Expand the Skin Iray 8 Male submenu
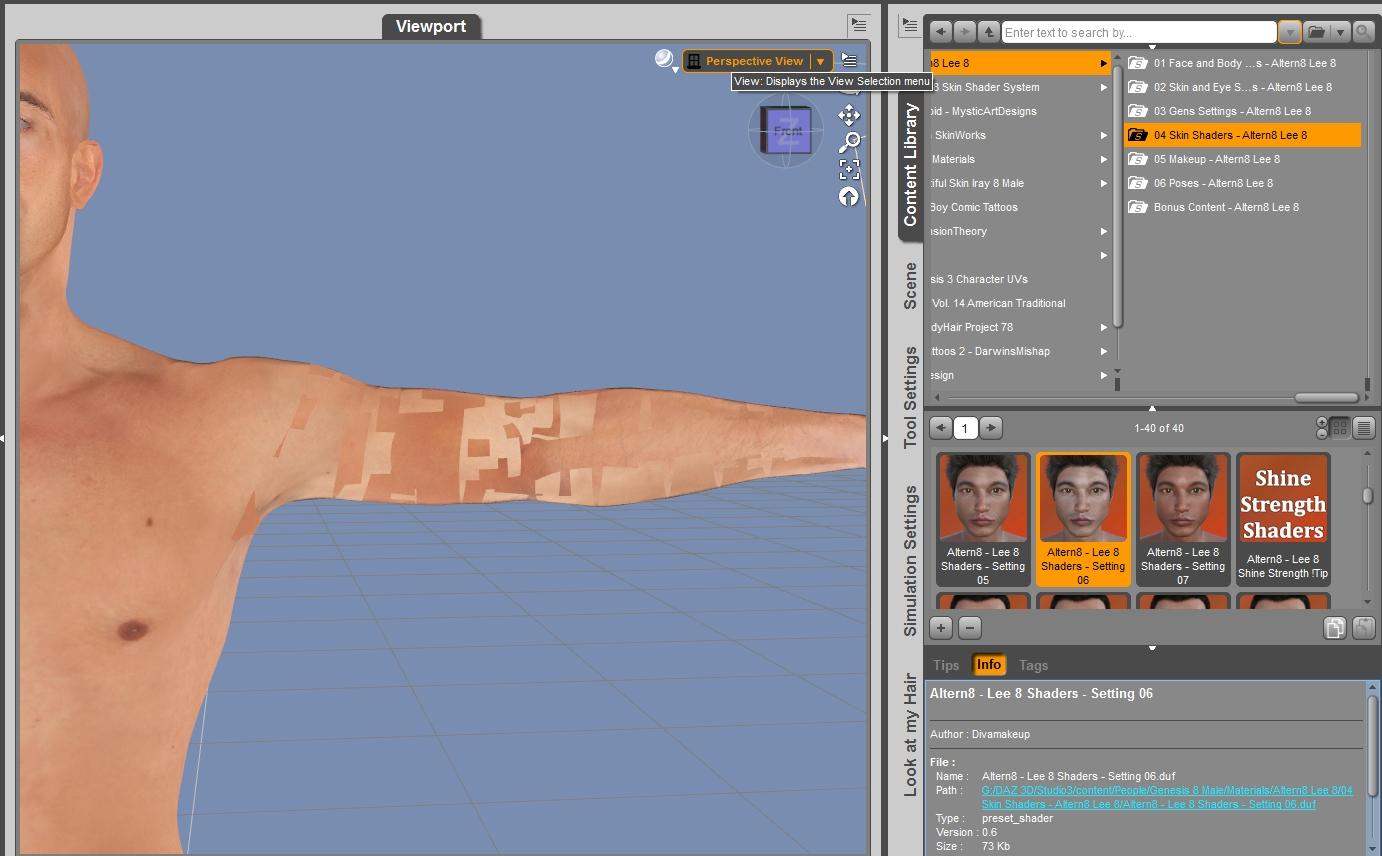The height and width of the screenshot is (856, 1382). point(1103,183)
